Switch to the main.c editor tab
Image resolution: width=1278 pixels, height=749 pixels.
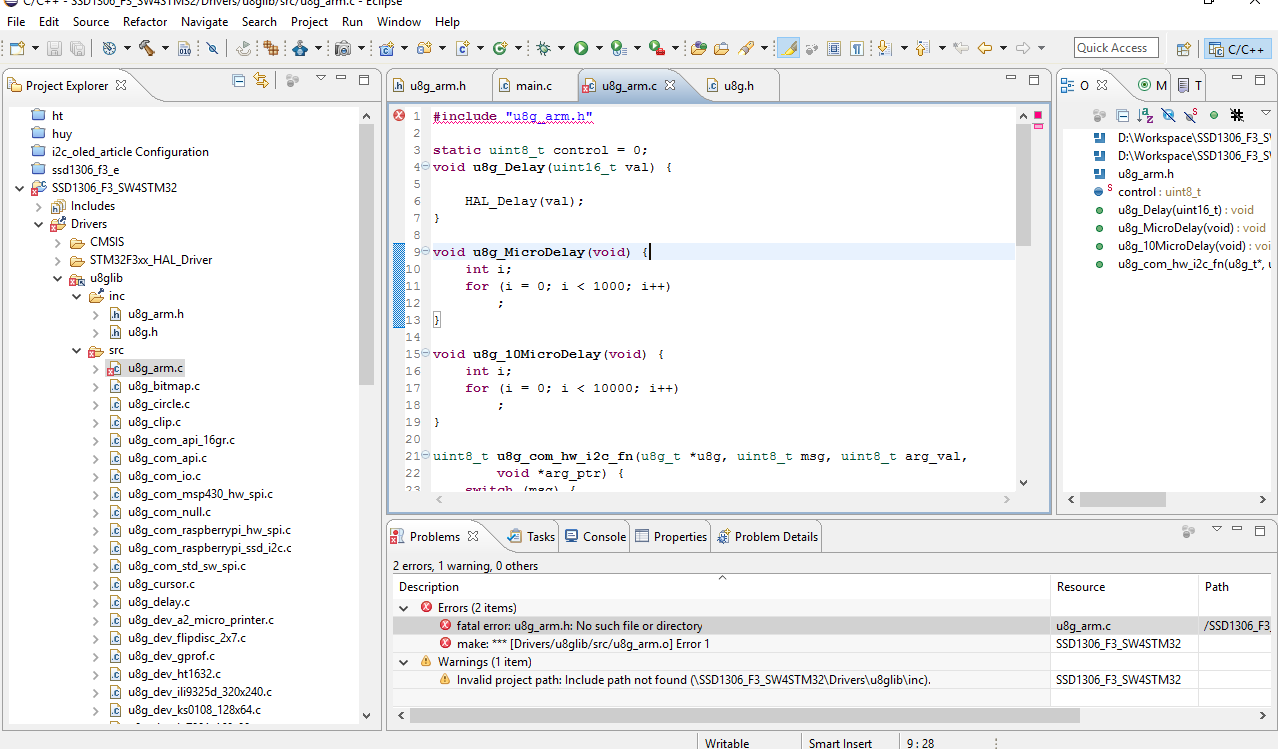coord(533,86)
